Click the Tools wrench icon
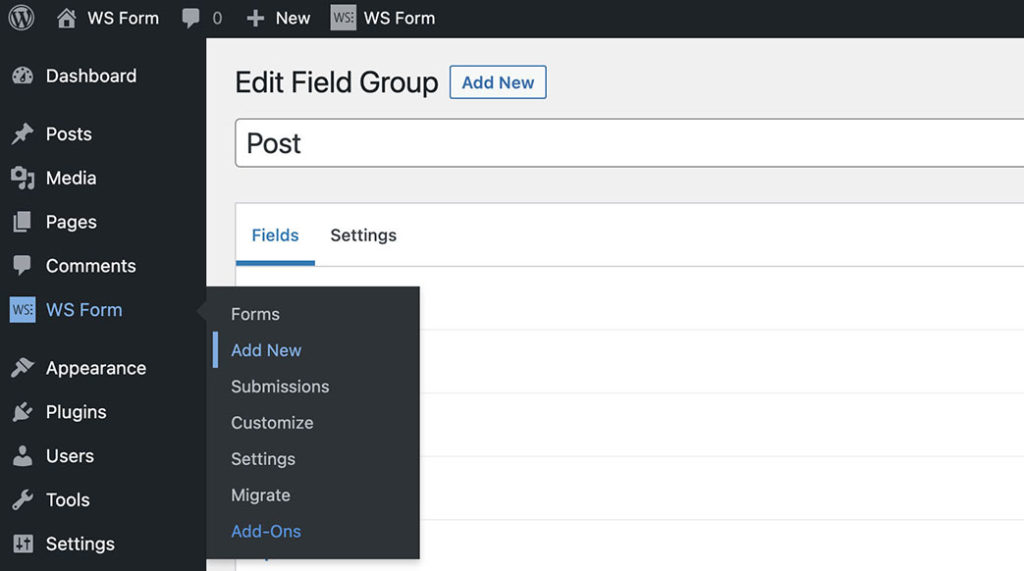Image resolution: width=1024 pixels, height=571 pixels. click(22, 500)
